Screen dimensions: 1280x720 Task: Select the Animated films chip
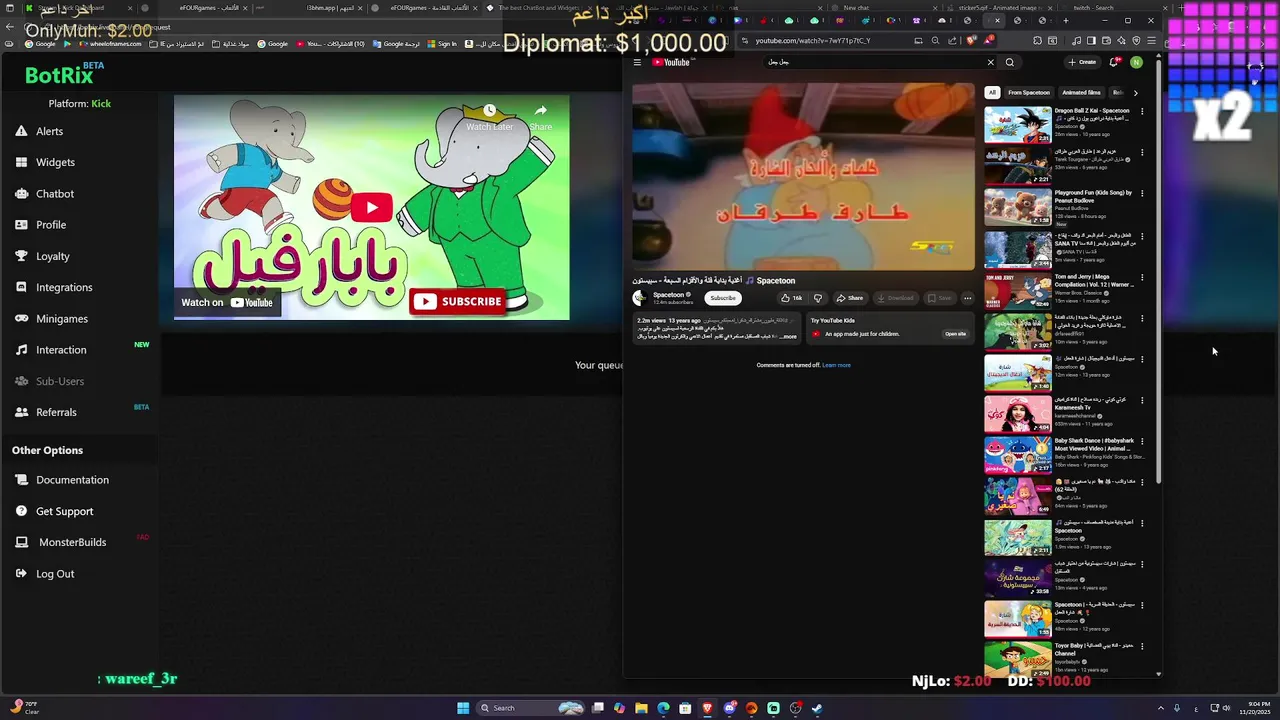click(x=1081, y=93)
